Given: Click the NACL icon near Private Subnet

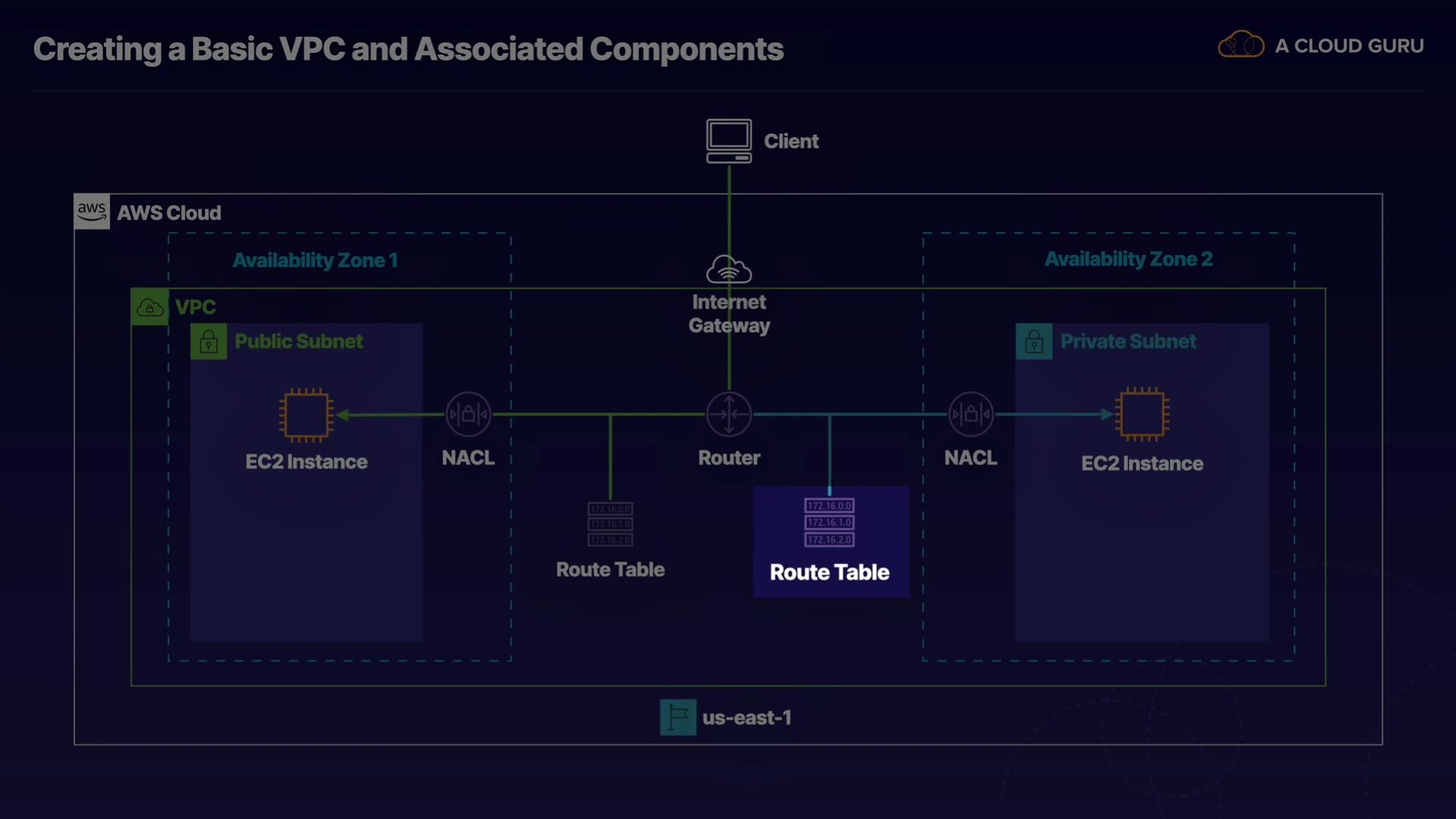Looking at the screenshot, I should pos(971,414).
